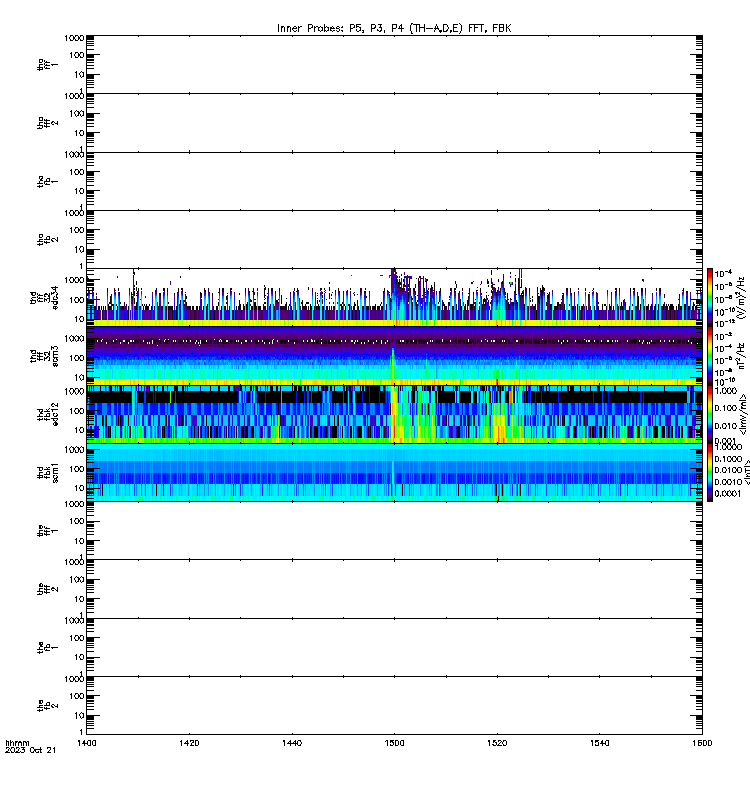Click the "(V/m)²/Hz" color bar unit label
Image resolution: width=750 pixels, height=800 pixels.
point(742,297)
